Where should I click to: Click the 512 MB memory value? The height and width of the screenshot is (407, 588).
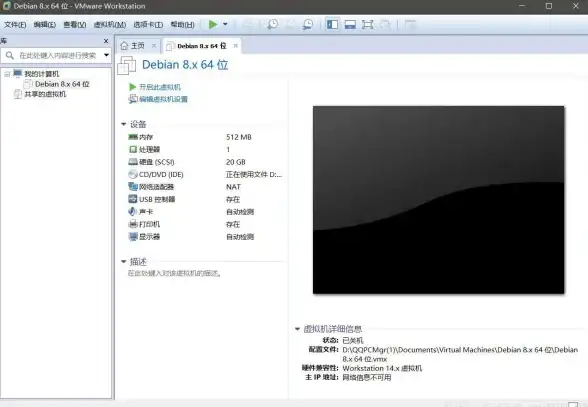tap(239, 137)
